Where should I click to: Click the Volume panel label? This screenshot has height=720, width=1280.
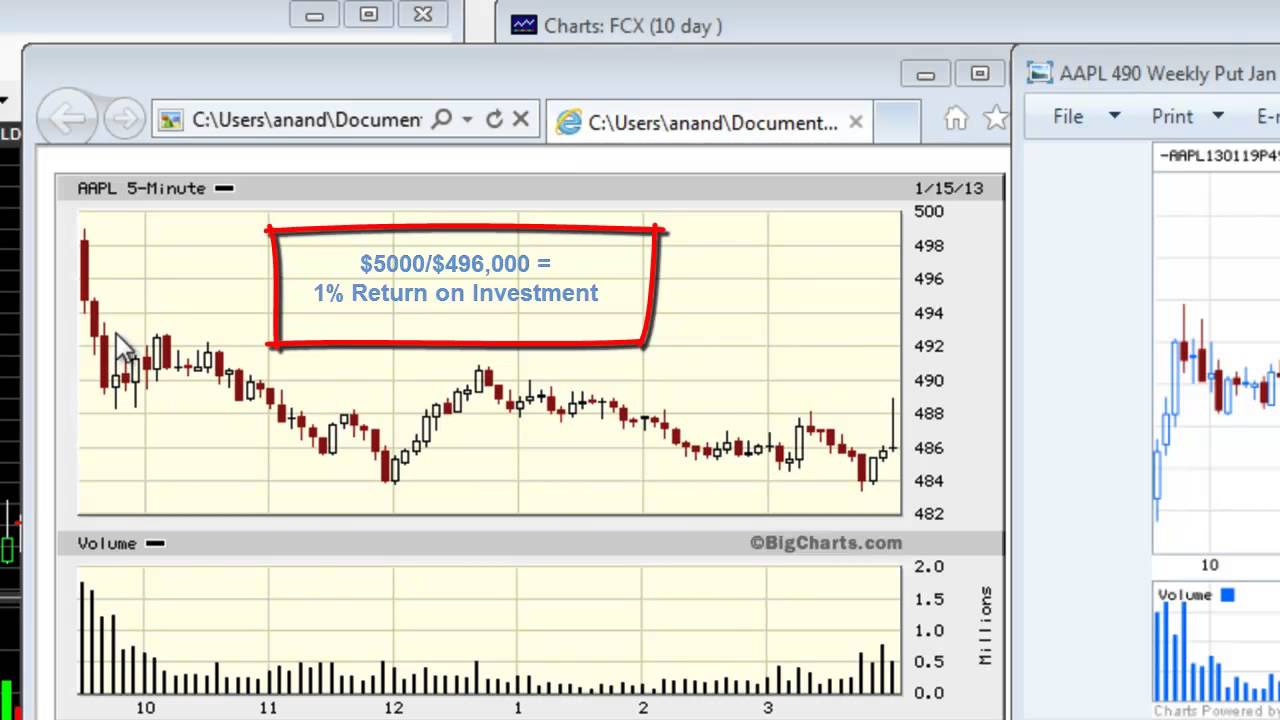[107, 543]
